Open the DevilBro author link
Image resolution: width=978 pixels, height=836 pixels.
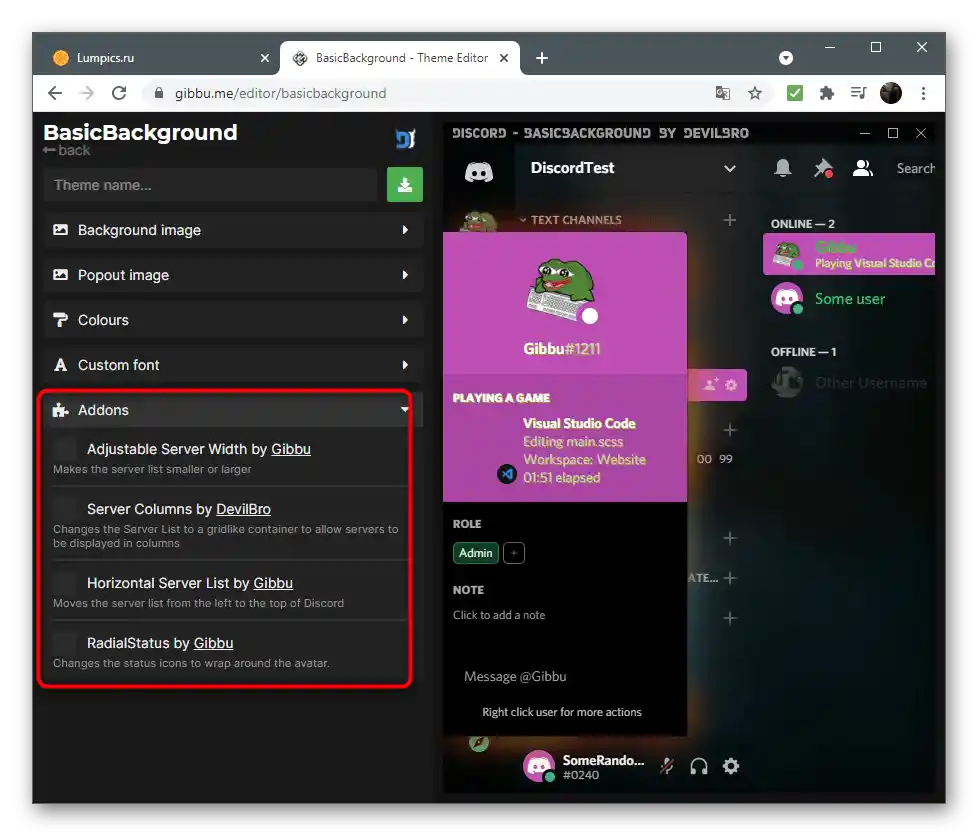[243, 509]
